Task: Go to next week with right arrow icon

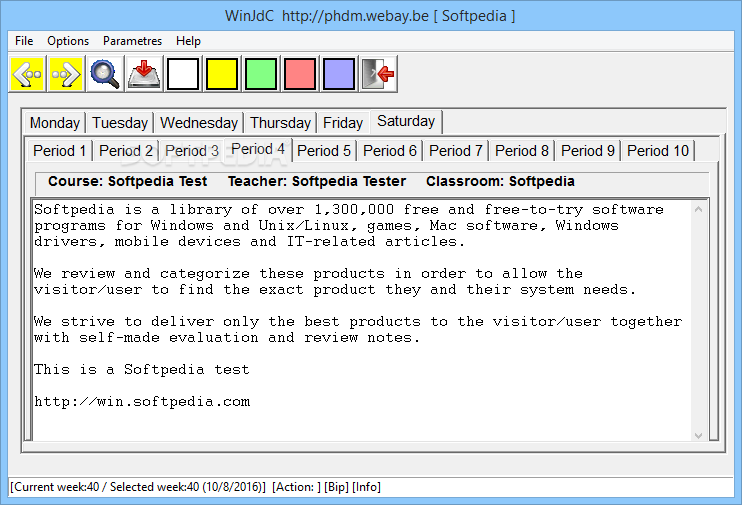Action: point(67,74)
